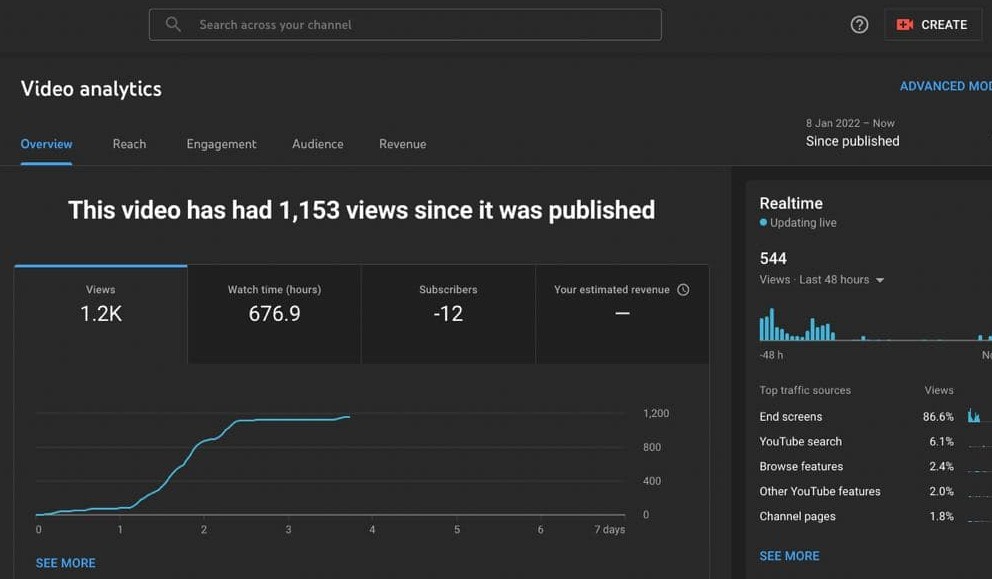992x579 pixels.
Task: Click the views line chart curve
Action: 193,466
